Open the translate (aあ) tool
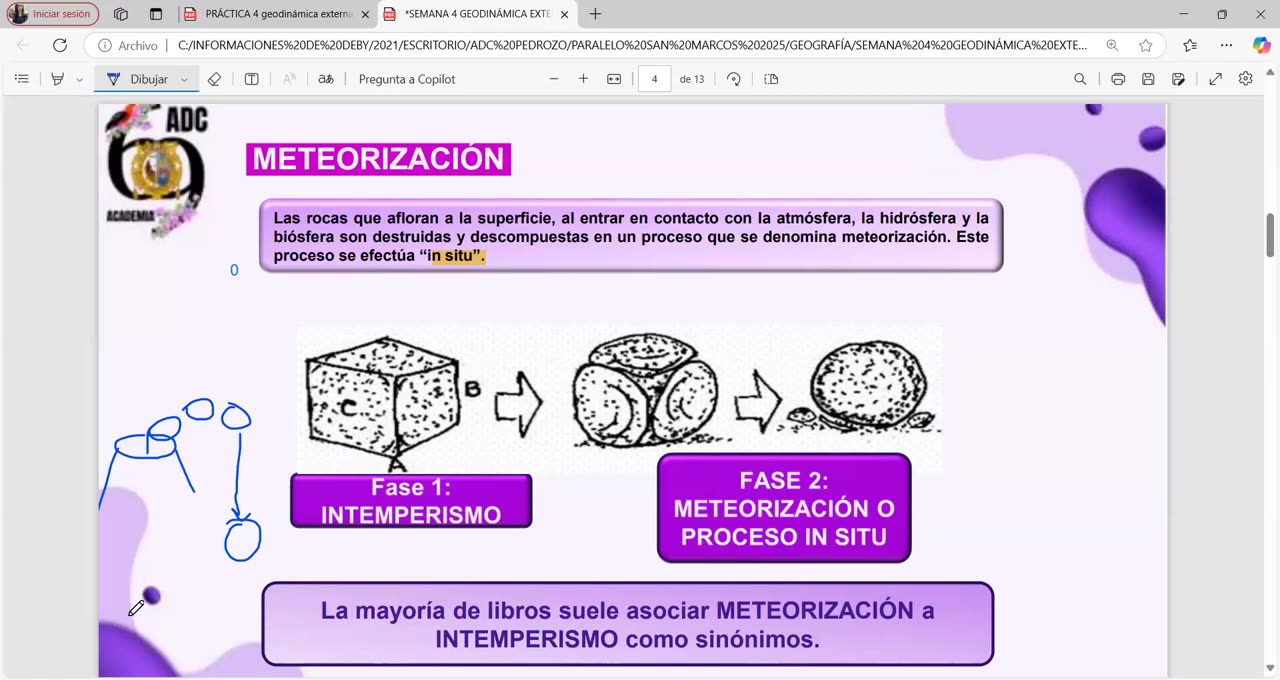 point(326,79)
